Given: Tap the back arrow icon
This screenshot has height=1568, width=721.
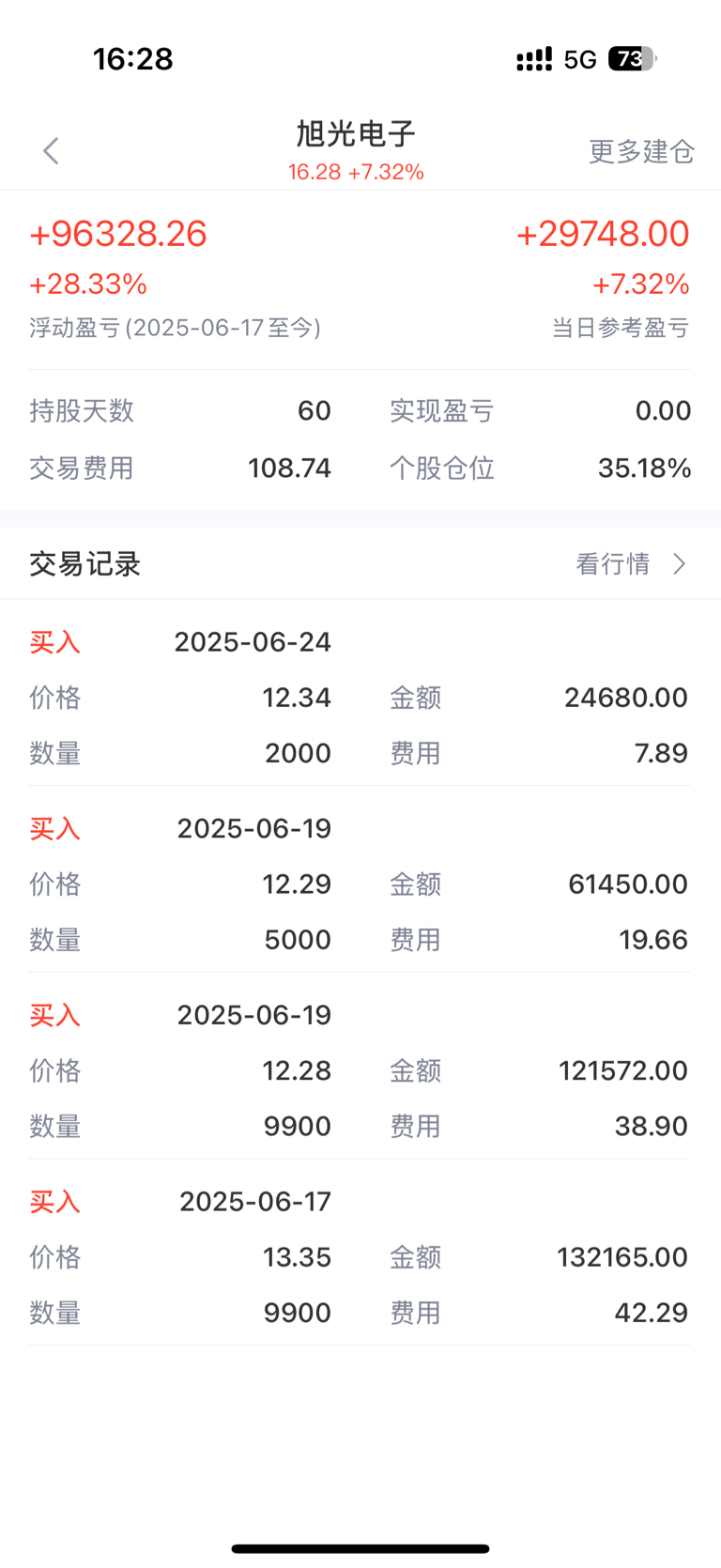Looking at the screenshot, I should click(51, 151).
